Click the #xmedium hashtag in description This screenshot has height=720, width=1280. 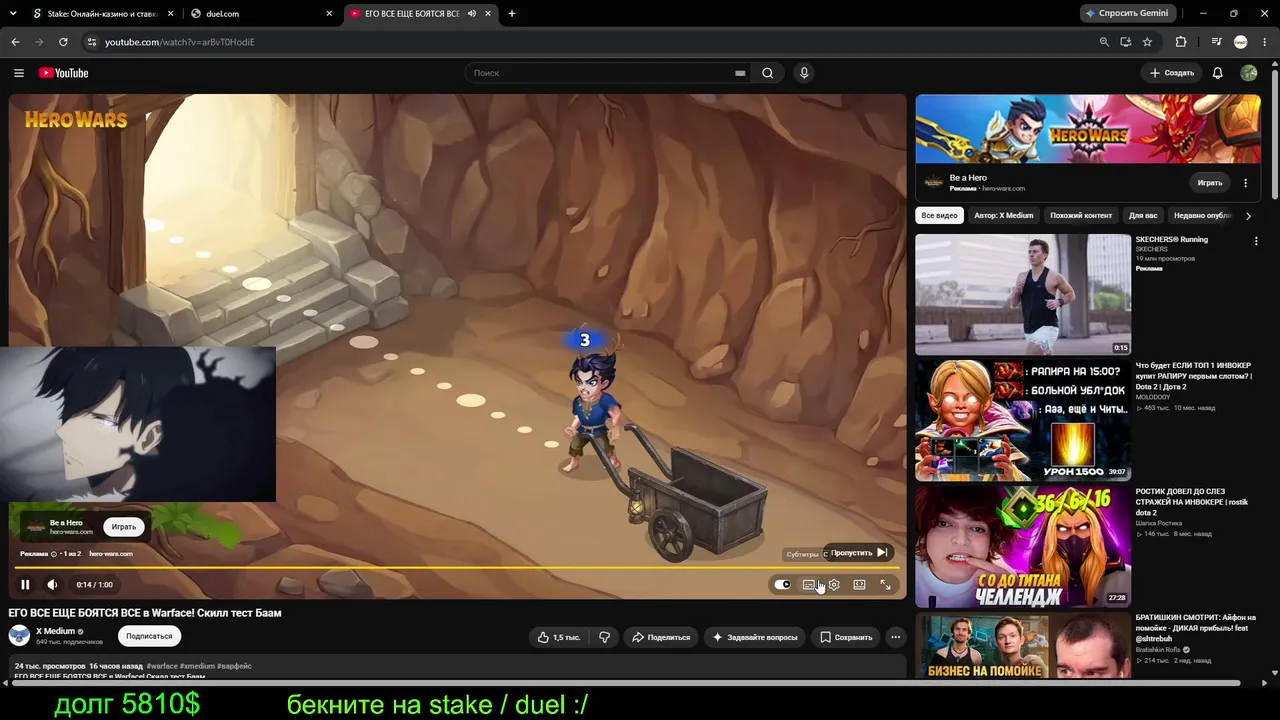coord(197,666)
